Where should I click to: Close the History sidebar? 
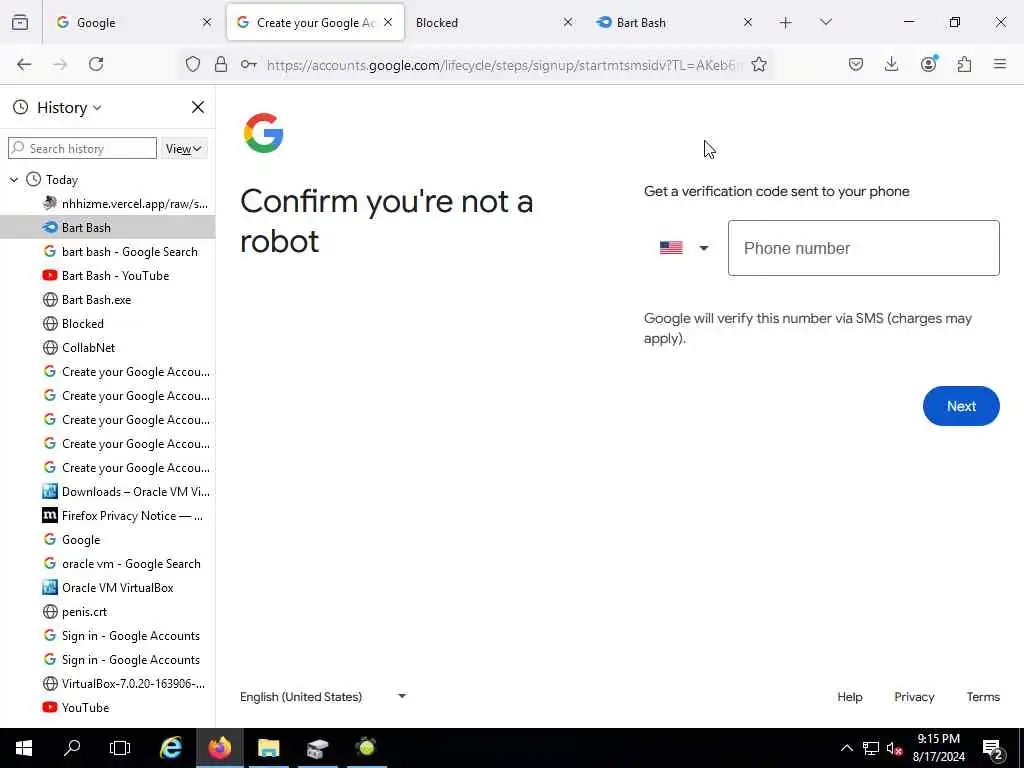[x=198, y=107]
